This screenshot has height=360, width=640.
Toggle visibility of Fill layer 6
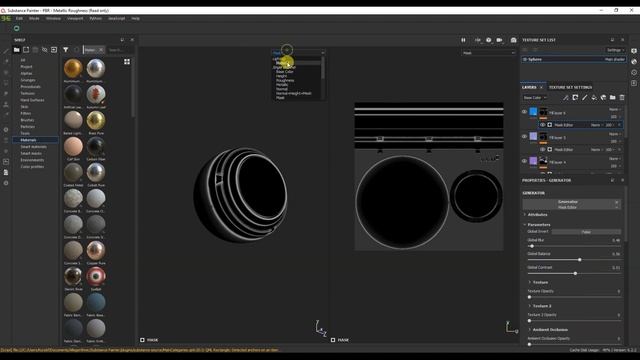(x=524, y=111)
